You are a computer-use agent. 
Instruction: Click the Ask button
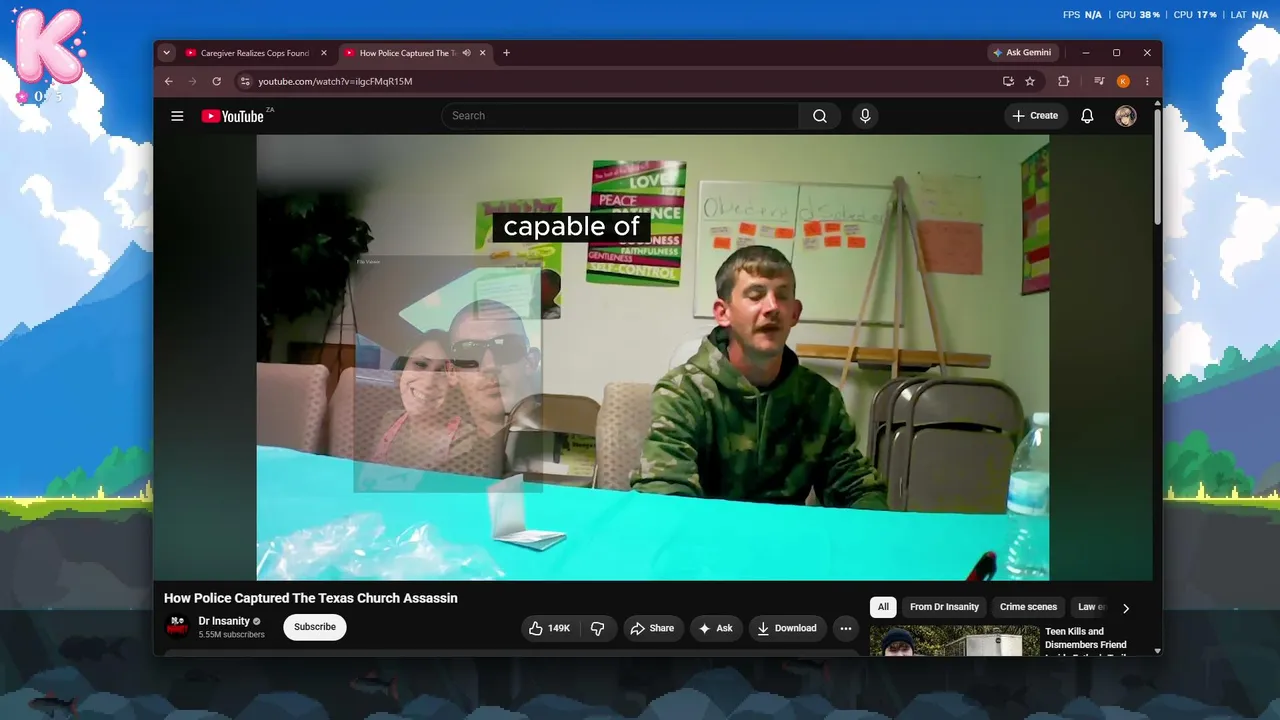click(715, 628)
